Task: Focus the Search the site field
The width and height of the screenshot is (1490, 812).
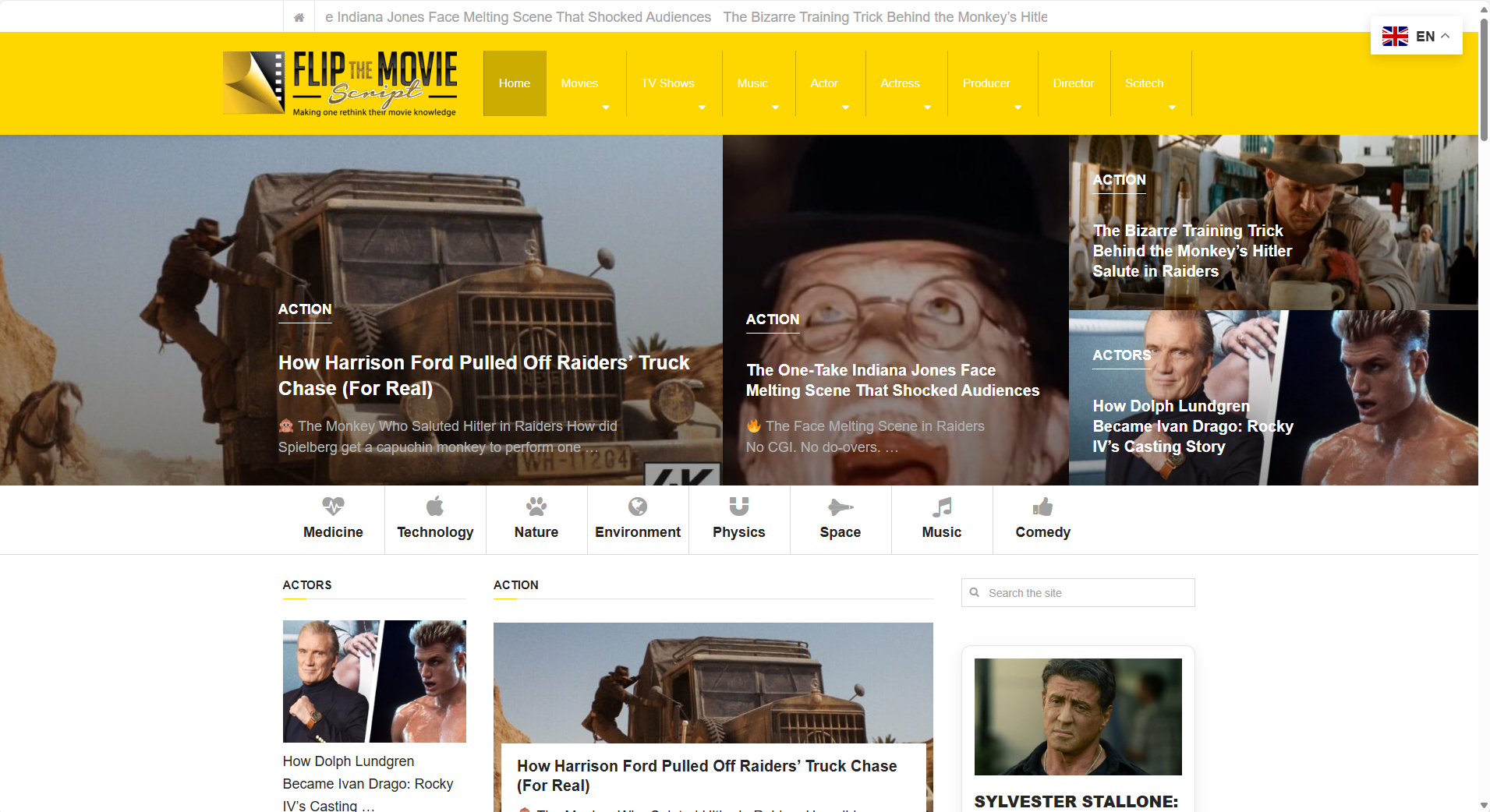Action: 1078,593
